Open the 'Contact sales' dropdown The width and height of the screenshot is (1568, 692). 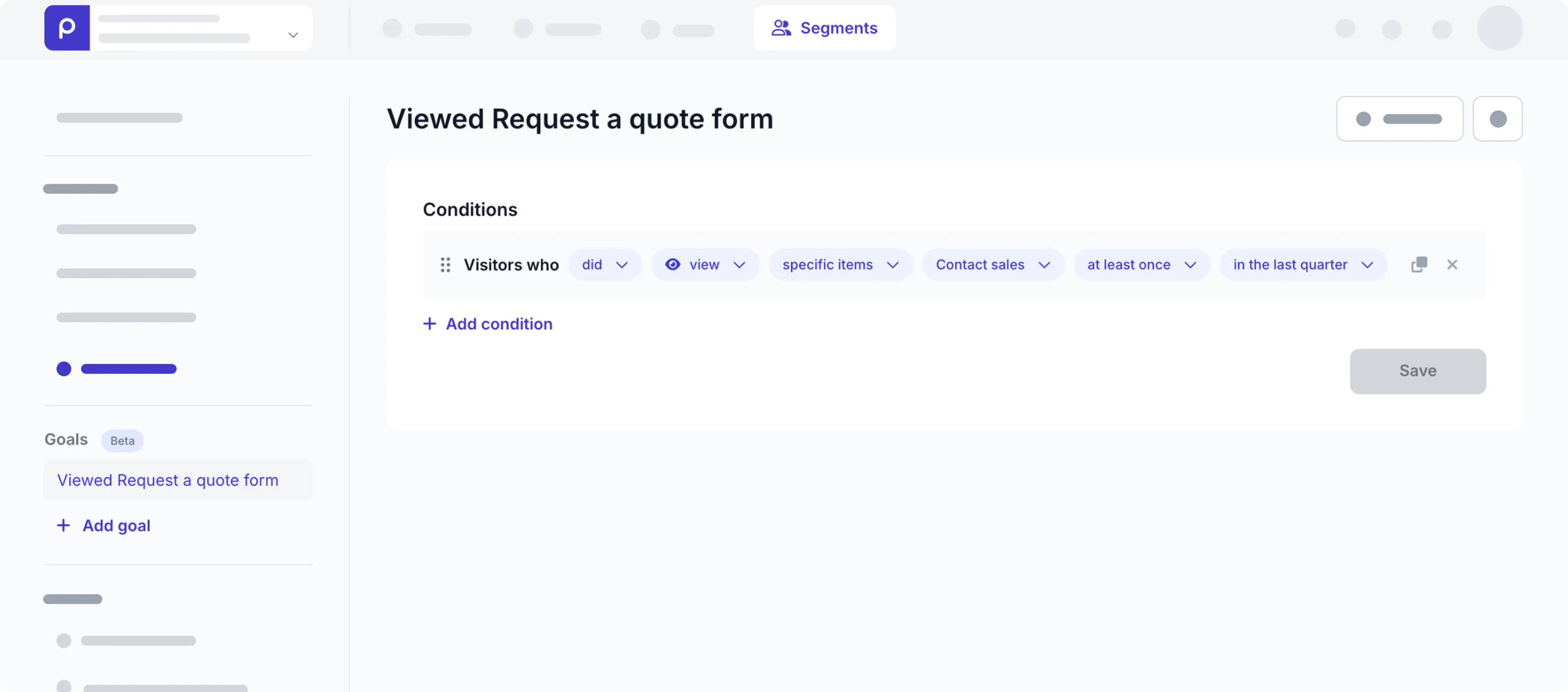tap(992, 265)
